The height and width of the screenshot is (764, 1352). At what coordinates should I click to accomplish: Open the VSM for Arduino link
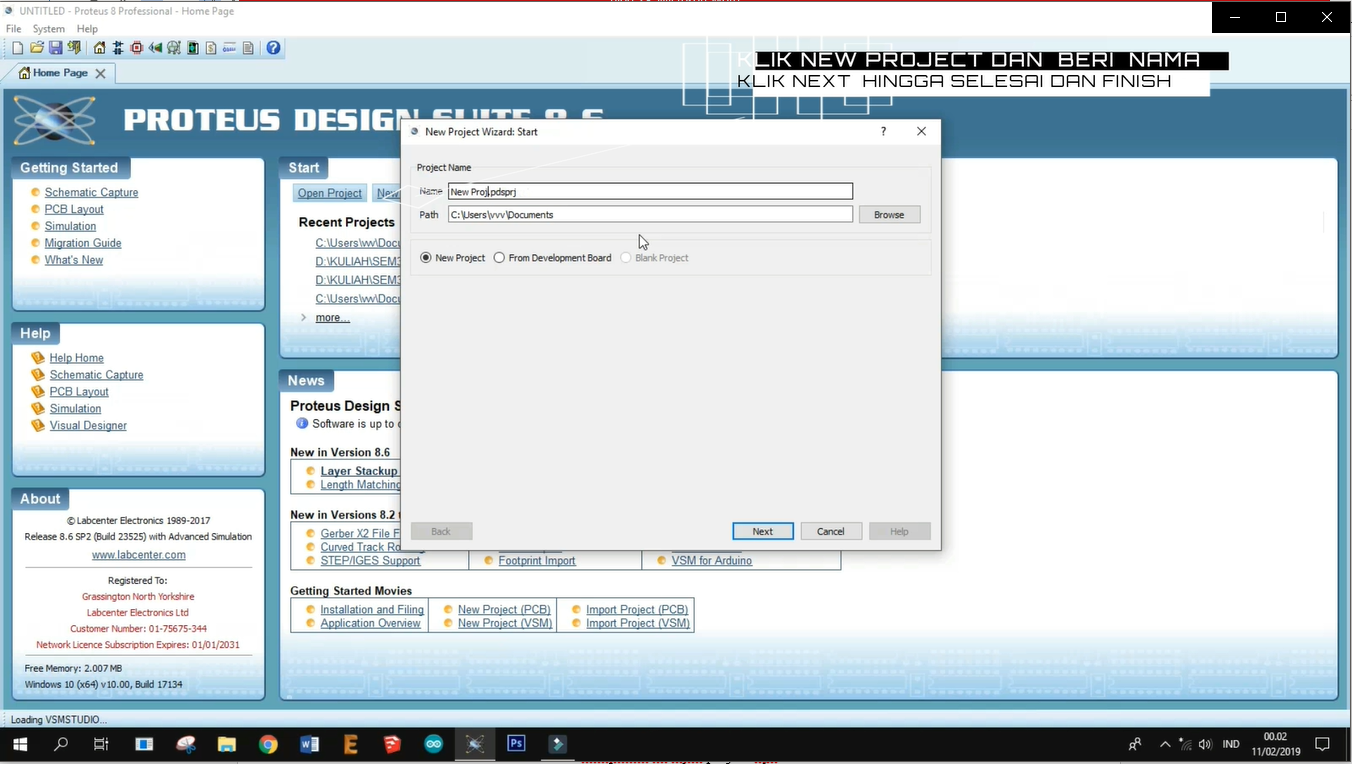(x=712, y=561)
